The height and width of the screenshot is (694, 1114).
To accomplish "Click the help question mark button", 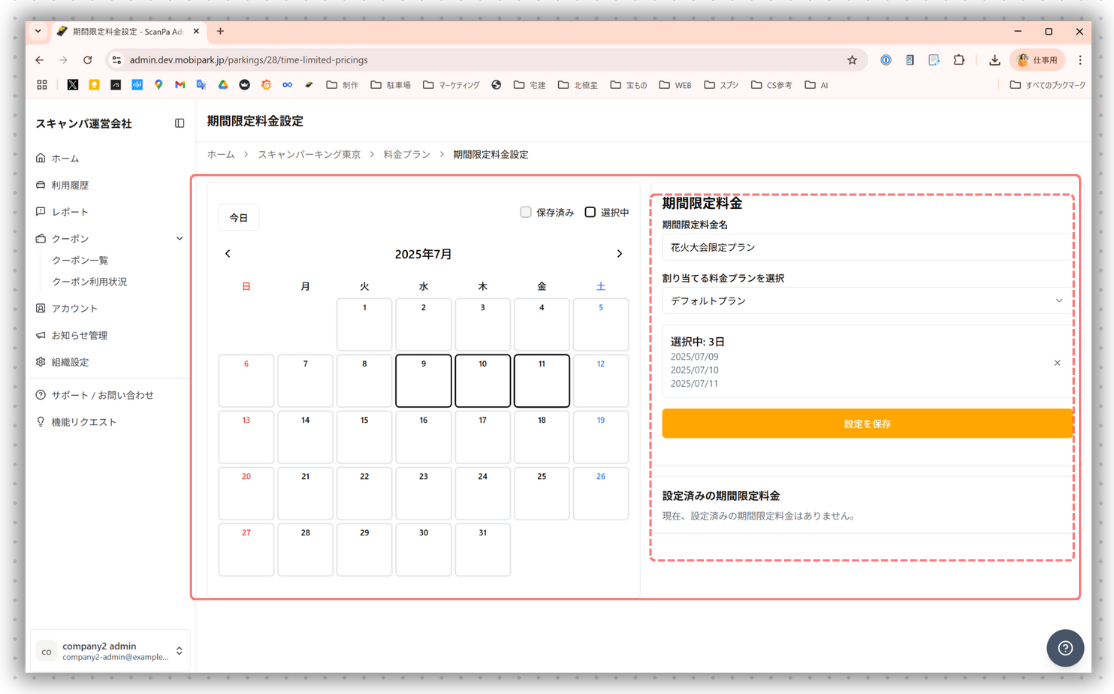I will click(x=1065, y=648).
